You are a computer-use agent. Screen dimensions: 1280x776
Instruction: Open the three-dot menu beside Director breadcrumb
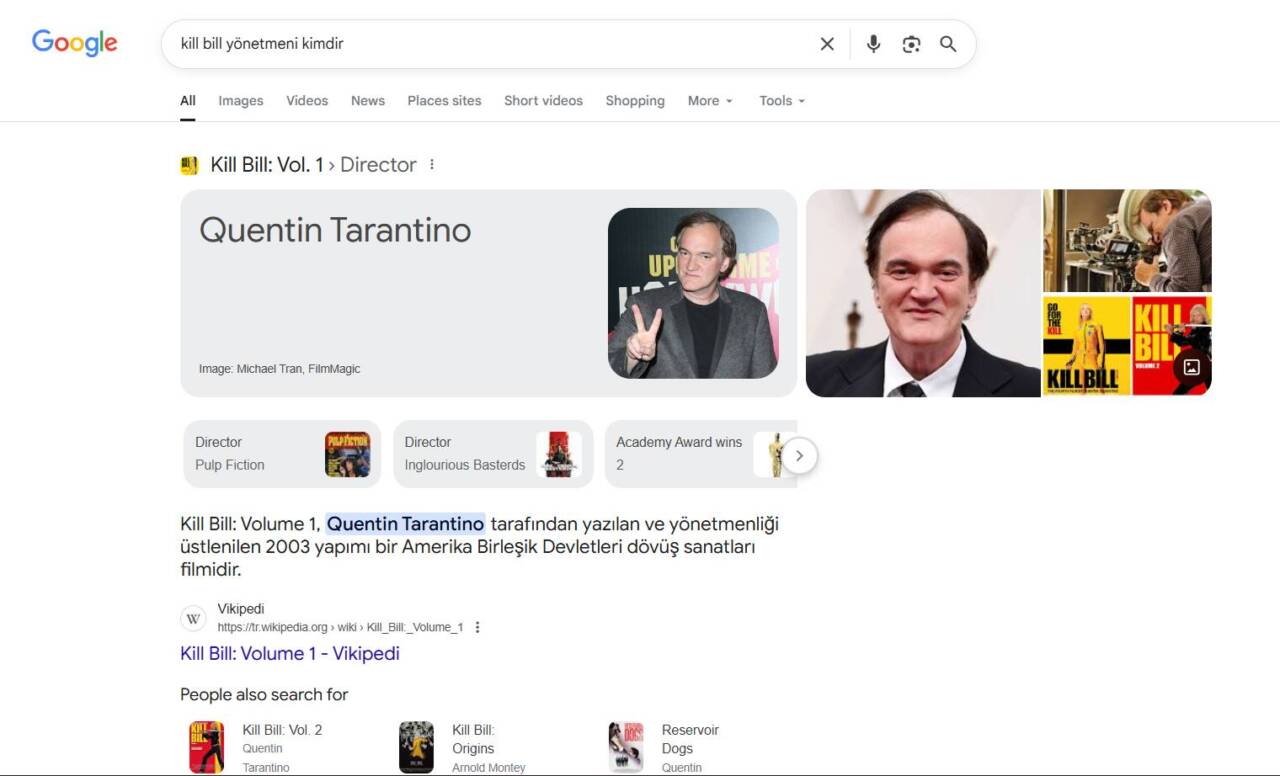pyautogui.click(x=431, y=164)
